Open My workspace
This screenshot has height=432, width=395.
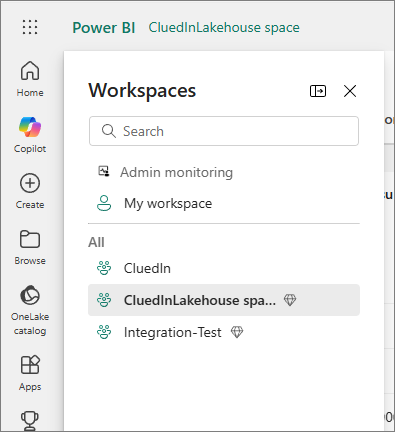[x=224, y=203]
